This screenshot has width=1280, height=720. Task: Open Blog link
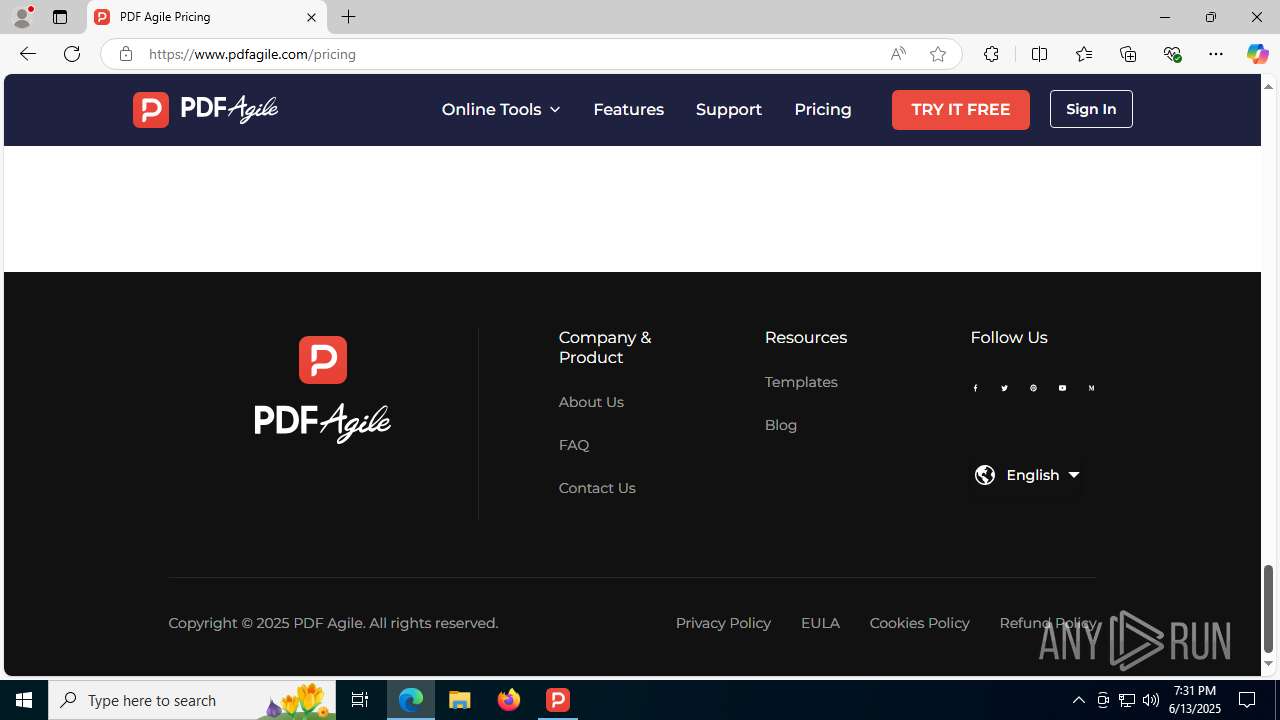coord(781,425)
